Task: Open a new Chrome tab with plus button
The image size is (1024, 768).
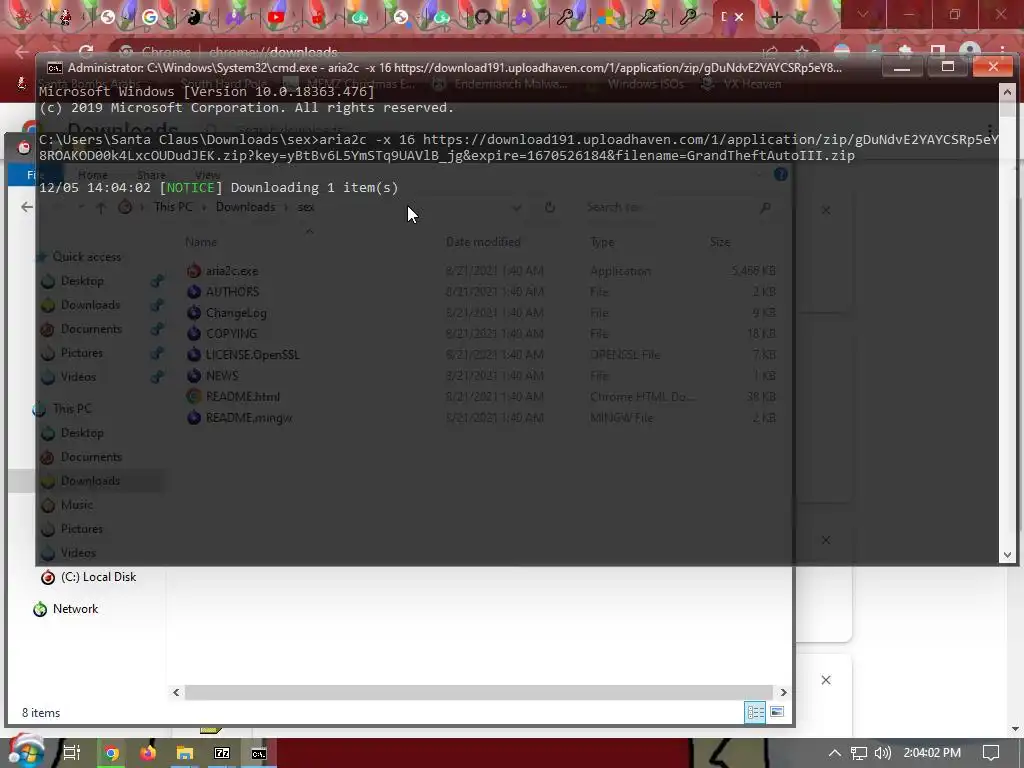Action: [x=776, y=18]
